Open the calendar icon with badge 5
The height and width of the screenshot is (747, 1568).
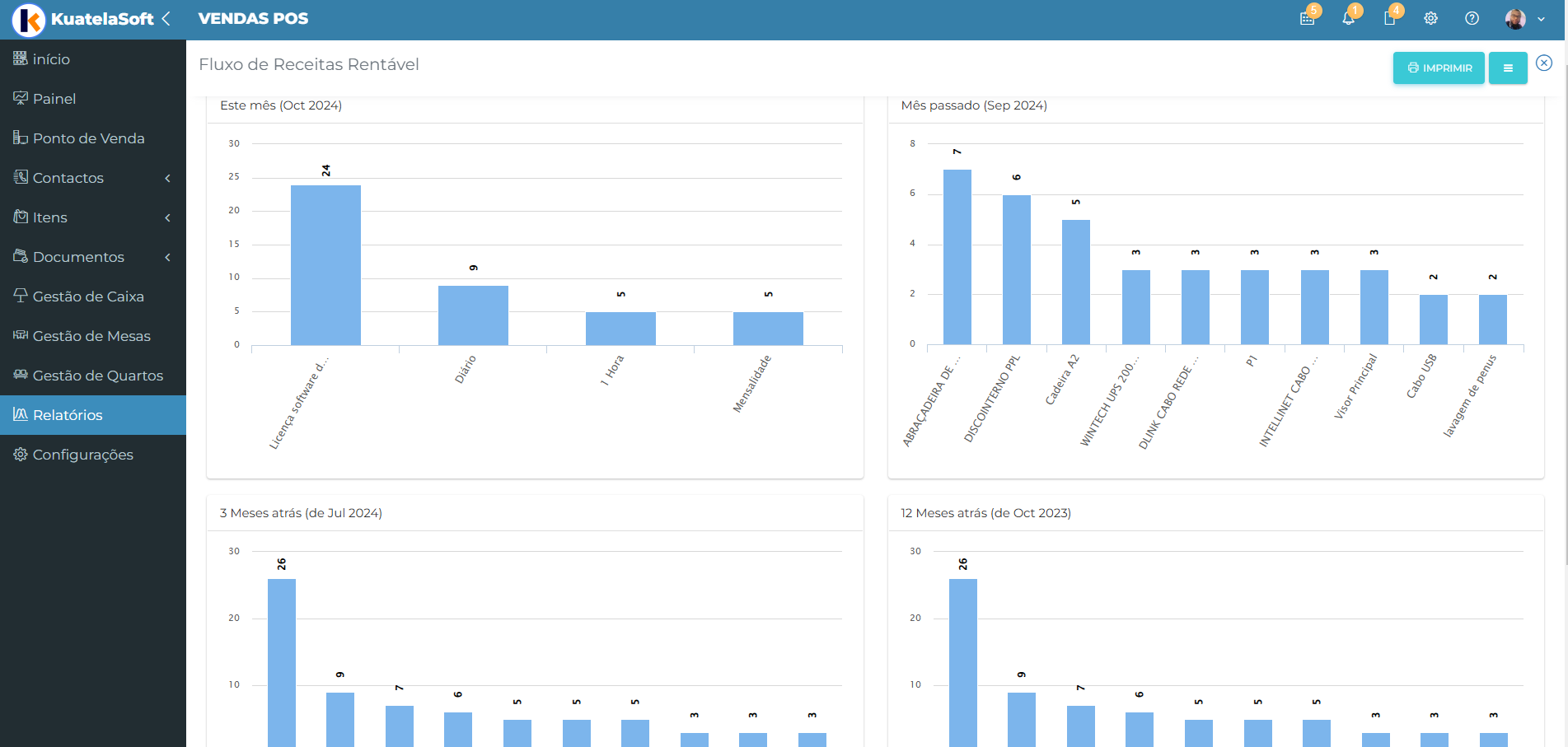pyautogui.click(x=1308, y=18)
